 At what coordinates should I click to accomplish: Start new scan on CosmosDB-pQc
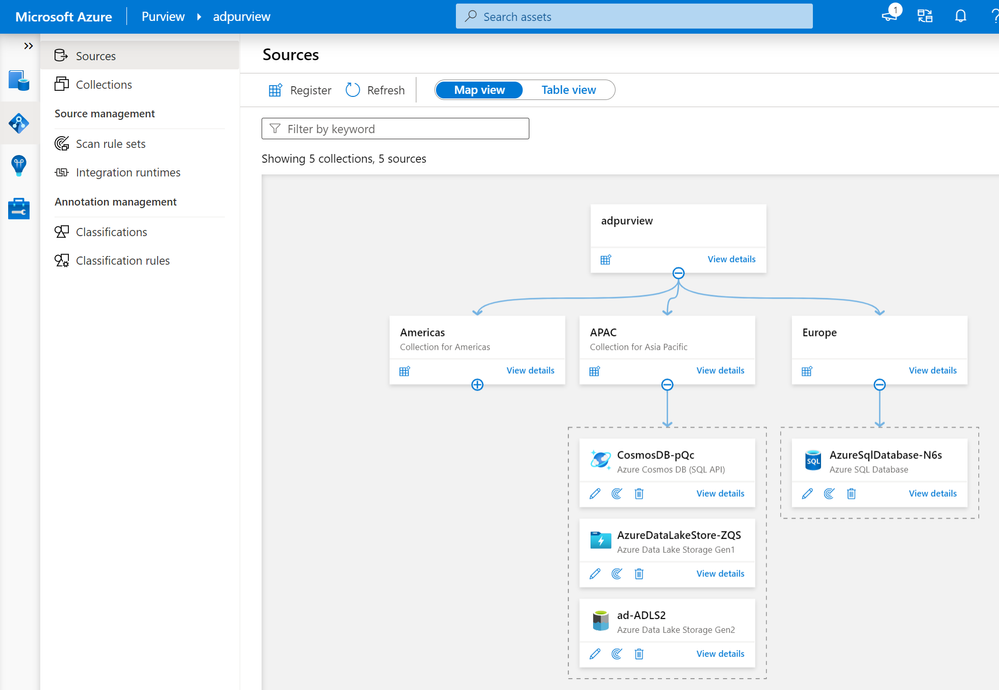[617, 494]
